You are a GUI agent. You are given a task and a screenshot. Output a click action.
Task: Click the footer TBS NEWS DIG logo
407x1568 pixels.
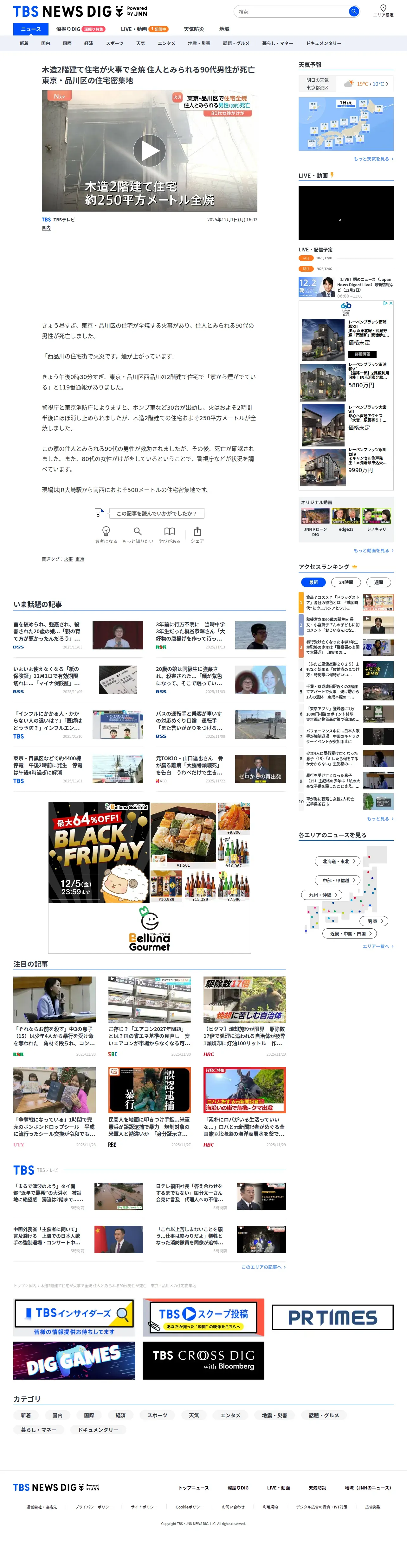[56, 1487]
